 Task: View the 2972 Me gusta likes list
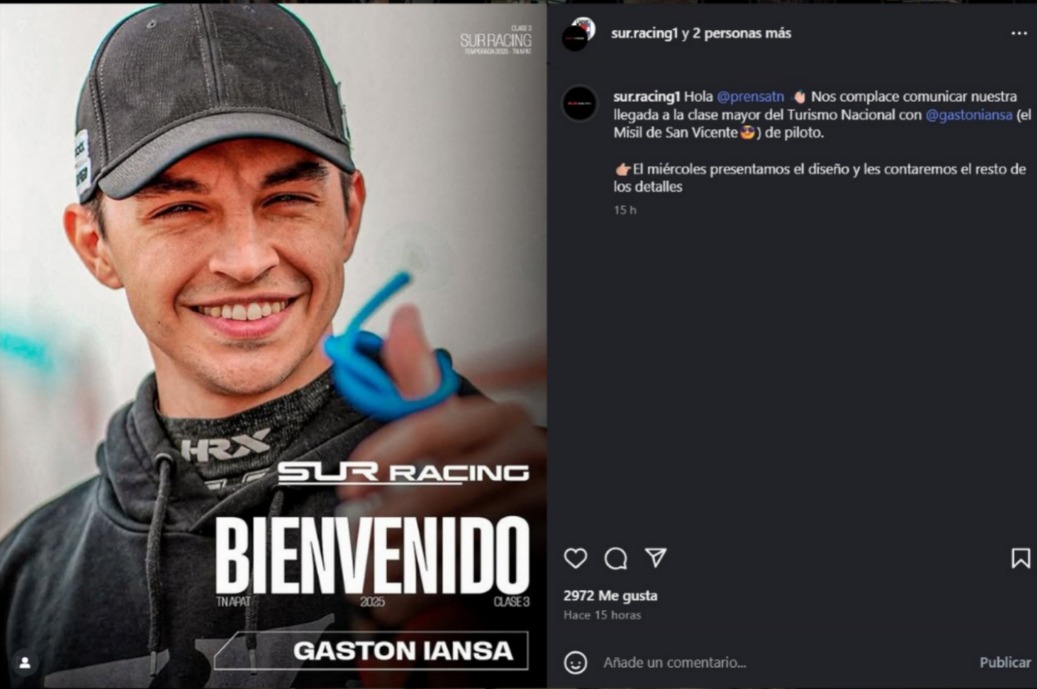click(610, 596)
